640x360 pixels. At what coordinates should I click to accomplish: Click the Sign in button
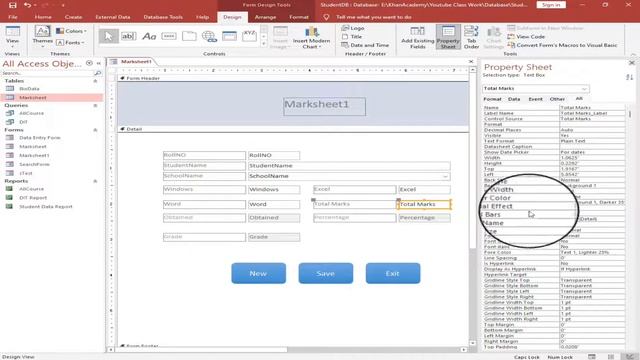pos(551,5)
